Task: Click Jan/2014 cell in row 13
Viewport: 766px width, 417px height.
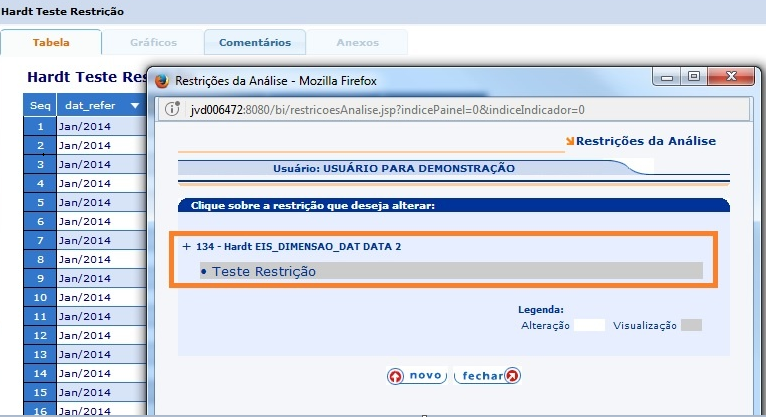Action: click(x=102, y=355)
